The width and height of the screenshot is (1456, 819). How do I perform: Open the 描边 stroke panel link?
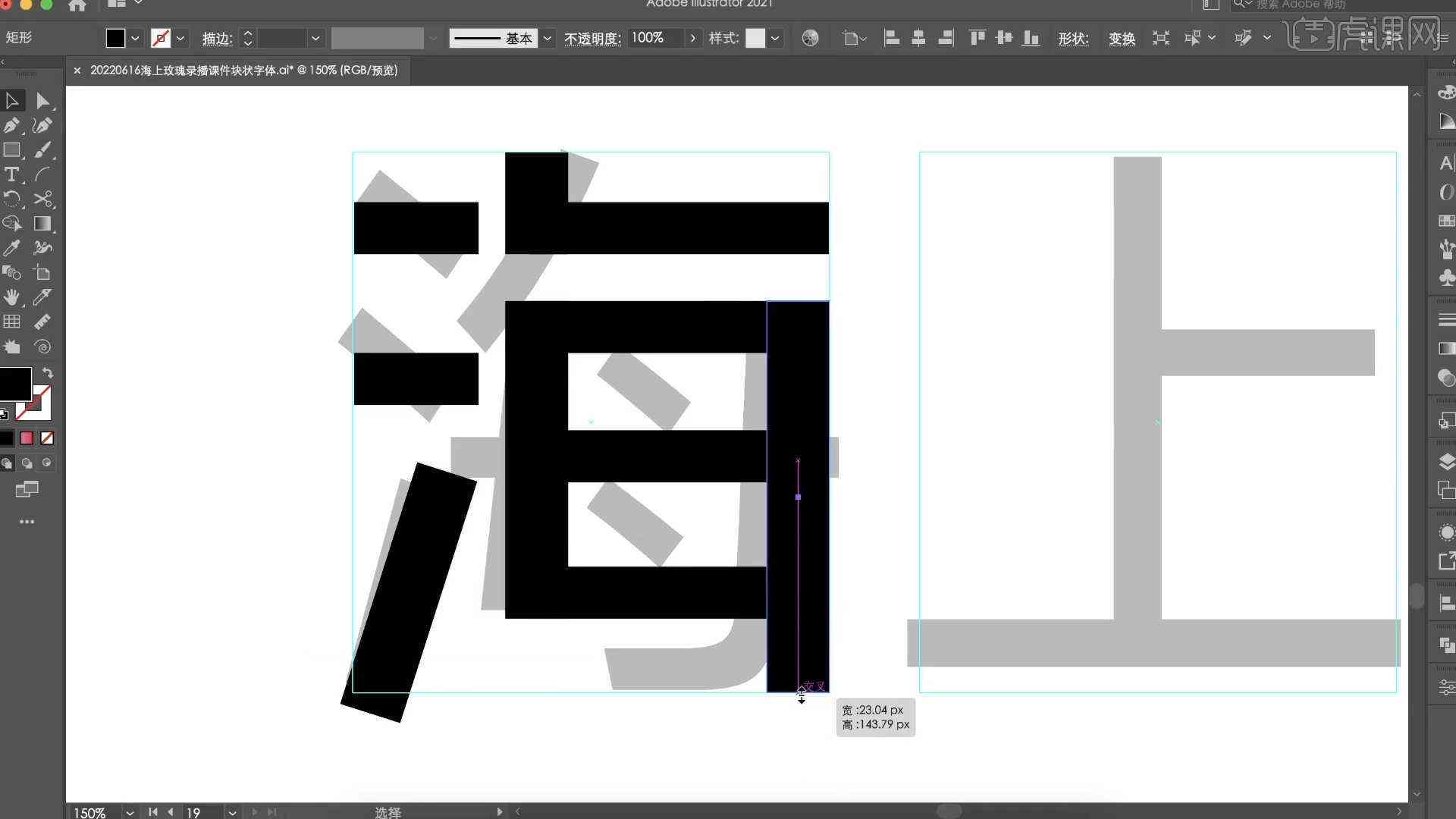click(x=217, y=39)
